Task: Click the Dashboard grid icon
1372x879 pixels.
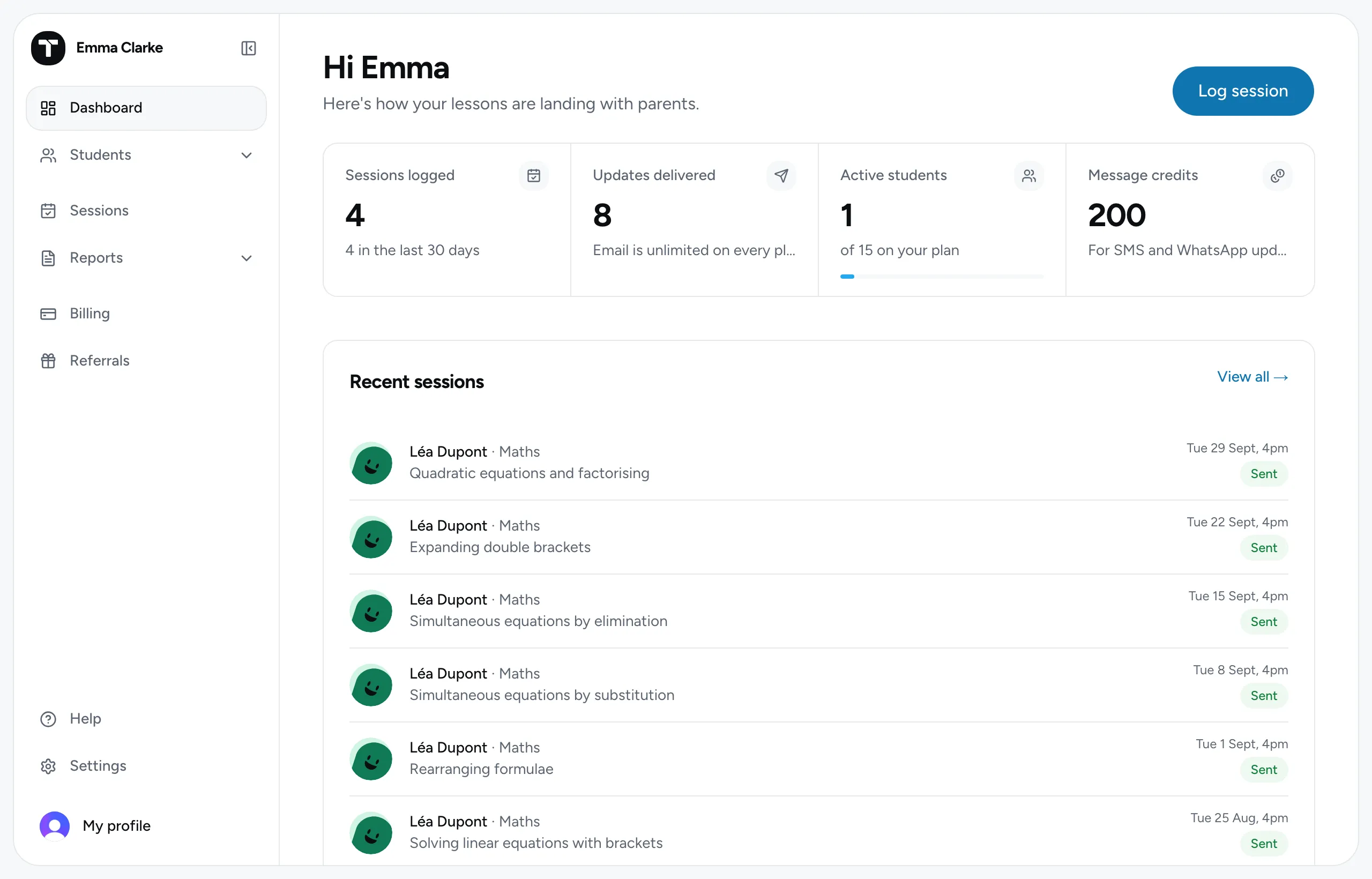Action: point(49,108)
